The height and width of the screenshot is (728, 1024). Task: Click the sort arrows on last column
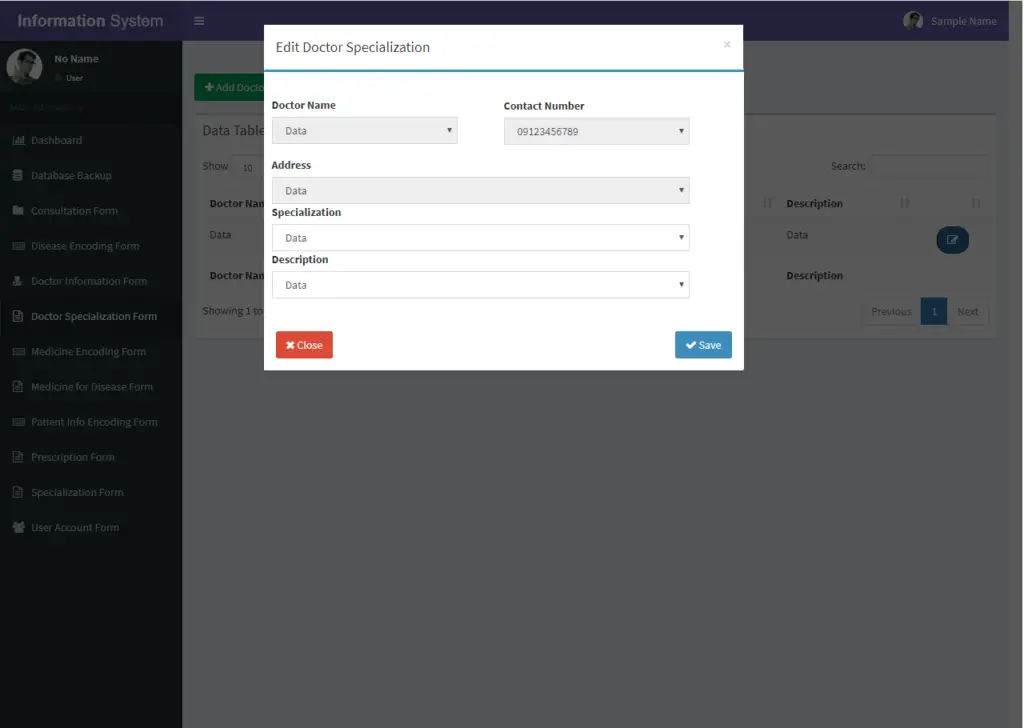(x=976, y=203)
